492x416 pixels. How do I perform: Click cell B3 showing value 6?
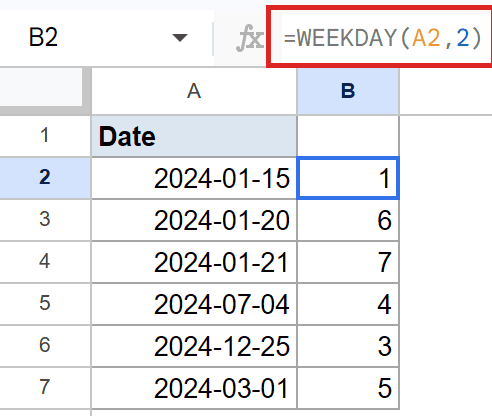click(x=348, y=220)
